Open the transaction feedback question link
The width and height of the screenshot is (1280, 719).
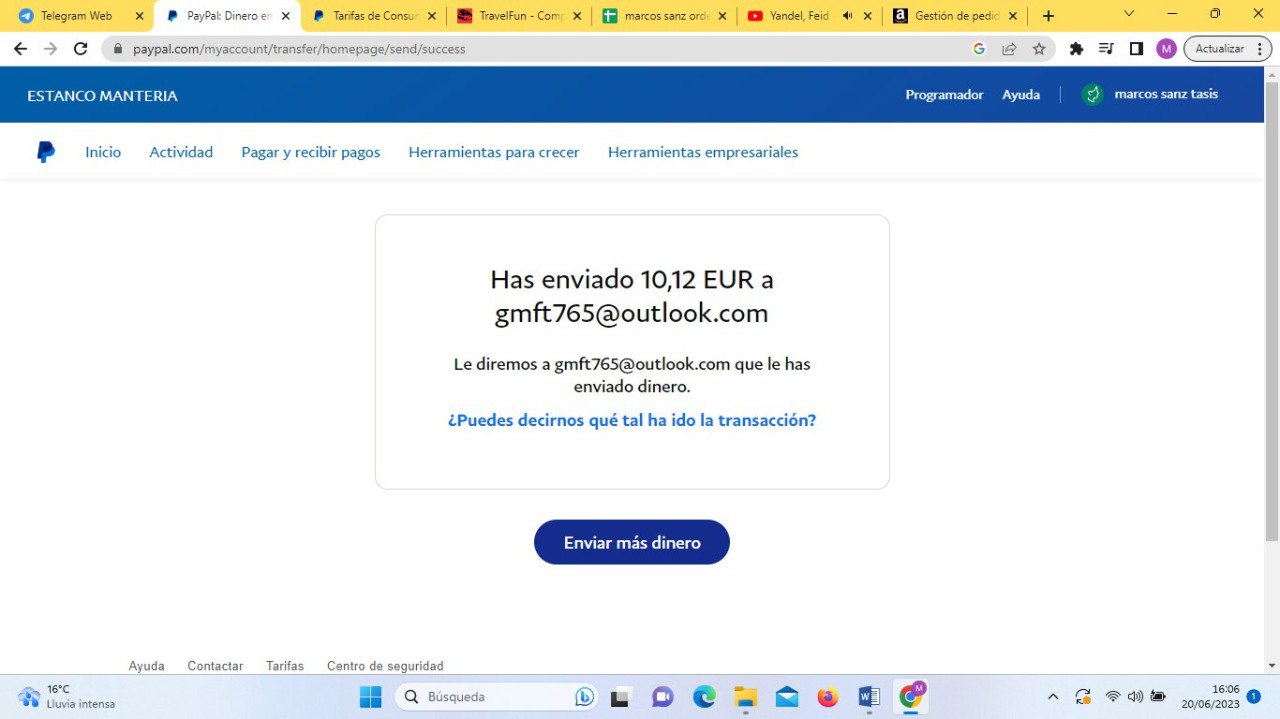coord(632,420)
